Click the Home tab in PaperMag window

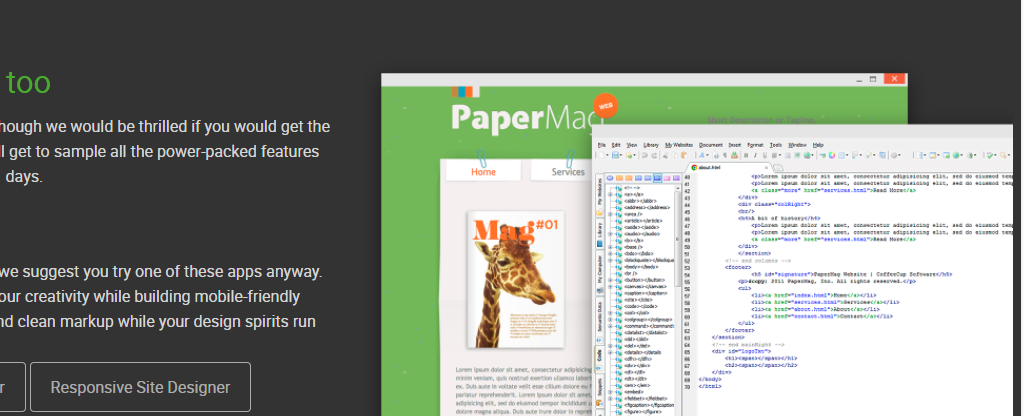click(483, 171)
